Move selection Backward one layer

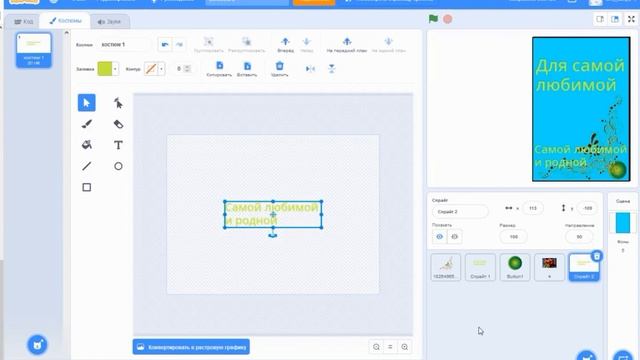[307, 44]
